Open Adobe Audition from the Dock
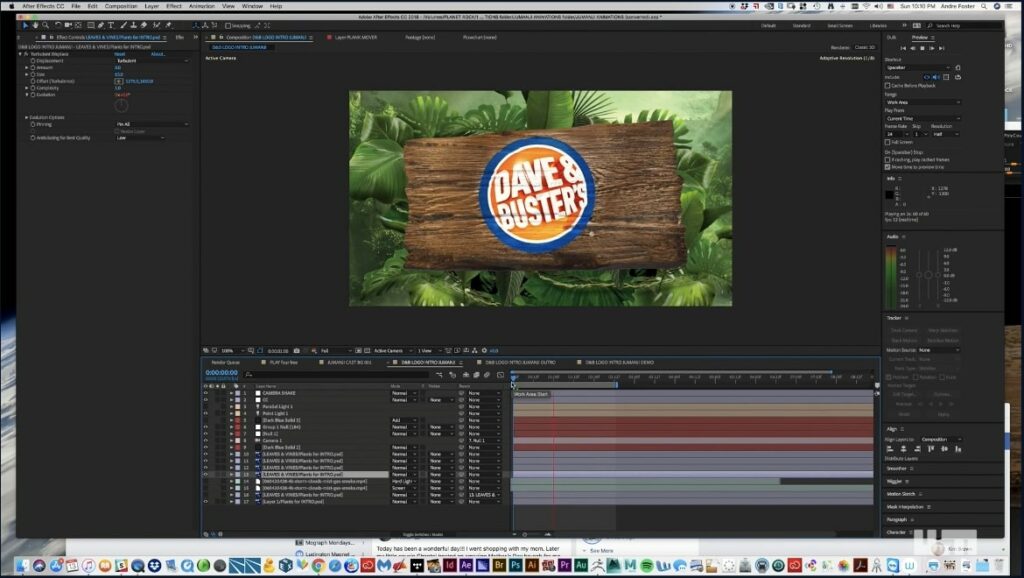This screenshot has width=1024, height=578. click(x=581, y=565)
